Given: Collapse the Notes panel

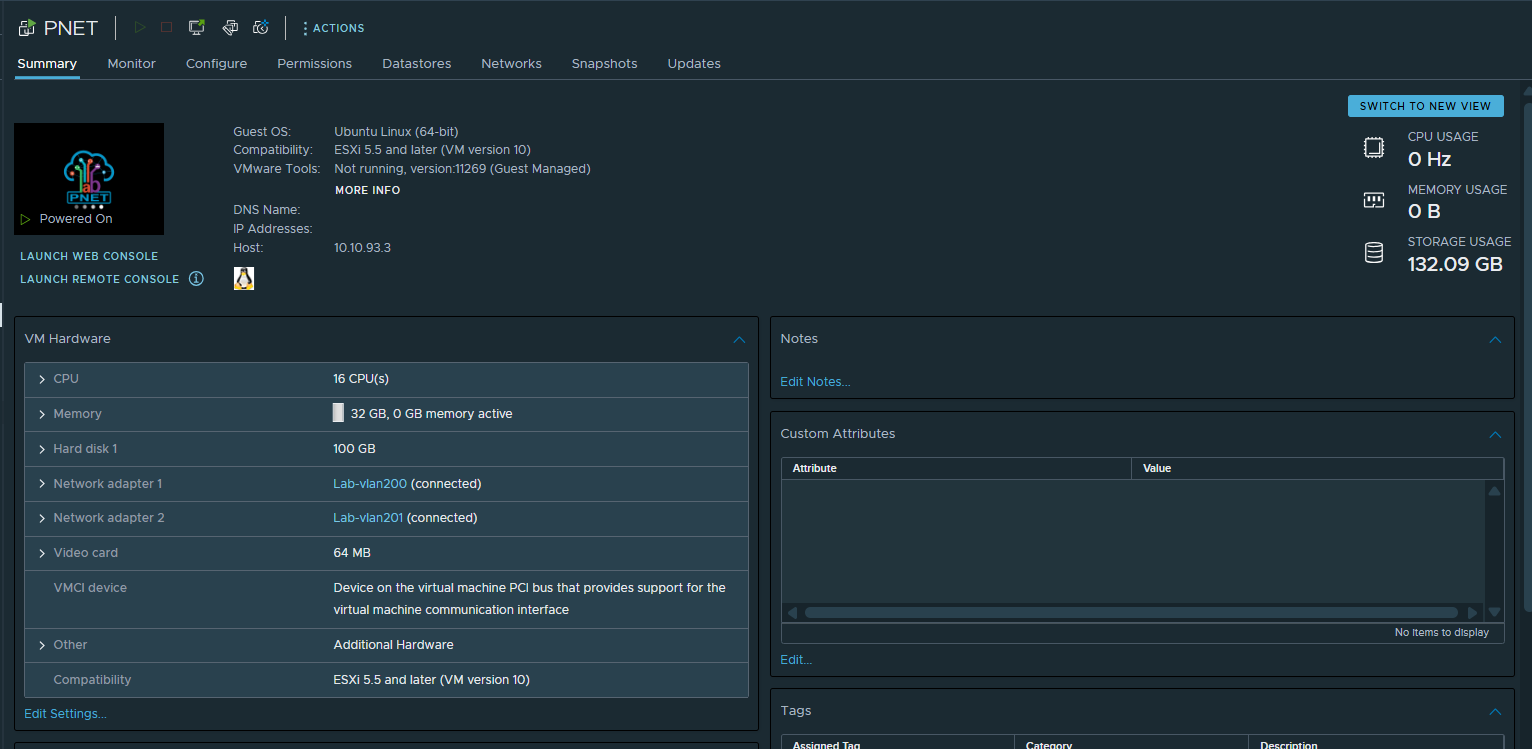Looking at the screenshot, I should [1495, 340].
